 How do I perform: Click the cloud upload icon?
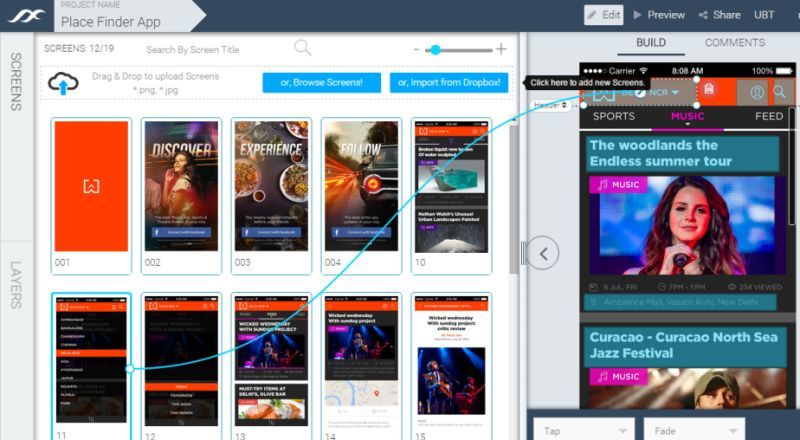[x=63, y=84]
